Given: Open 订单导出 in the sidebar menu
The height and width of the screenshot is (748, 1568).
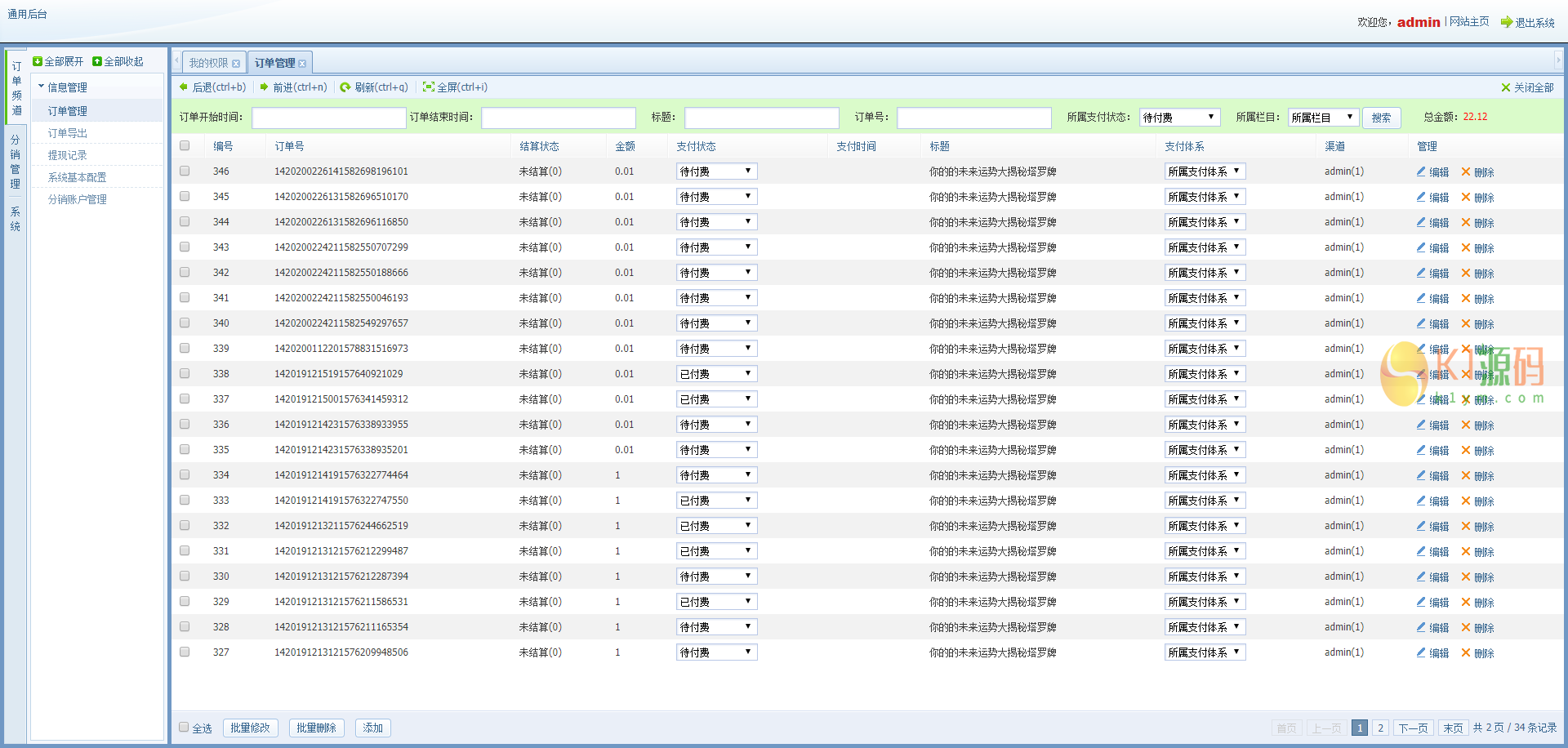Looking at the screenshot, I should (x=68, y=133).
